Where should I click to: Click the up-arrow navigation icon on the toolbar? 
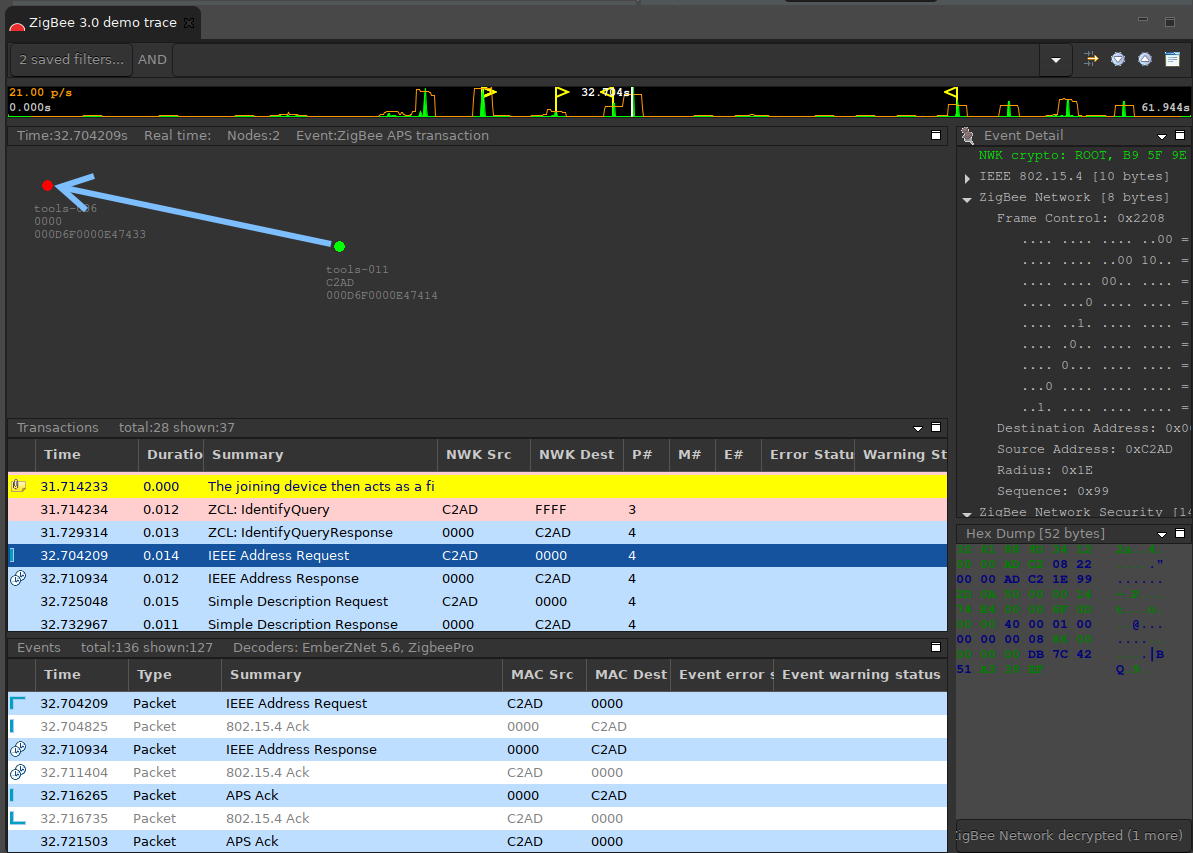pos(1144,59)
